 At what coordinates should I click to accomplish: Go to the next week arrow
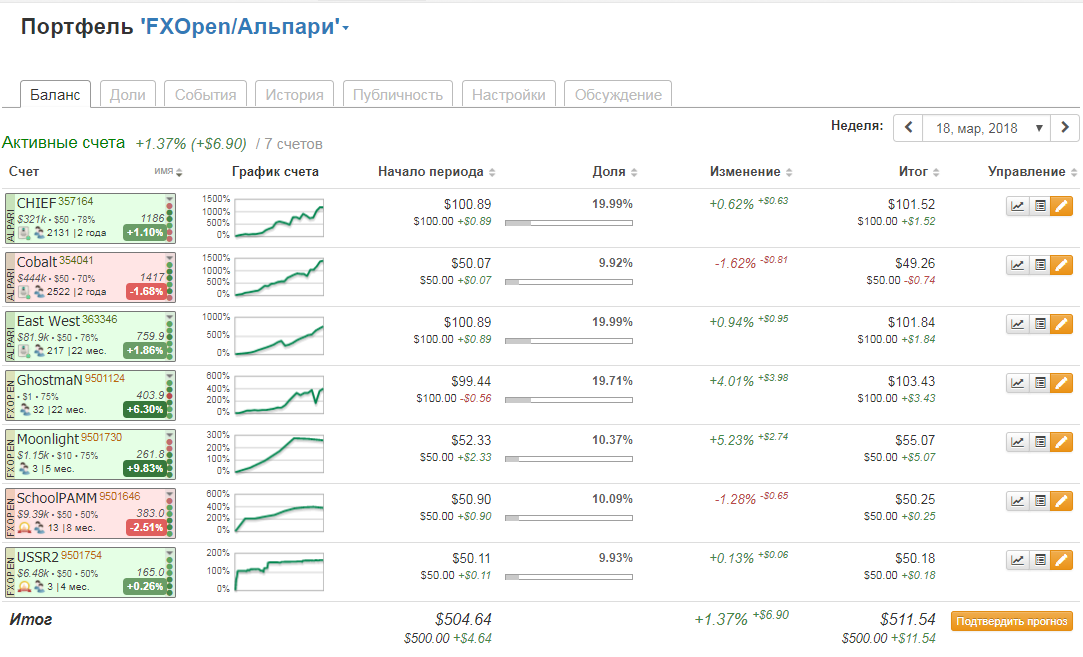(x=1066, y=128)
